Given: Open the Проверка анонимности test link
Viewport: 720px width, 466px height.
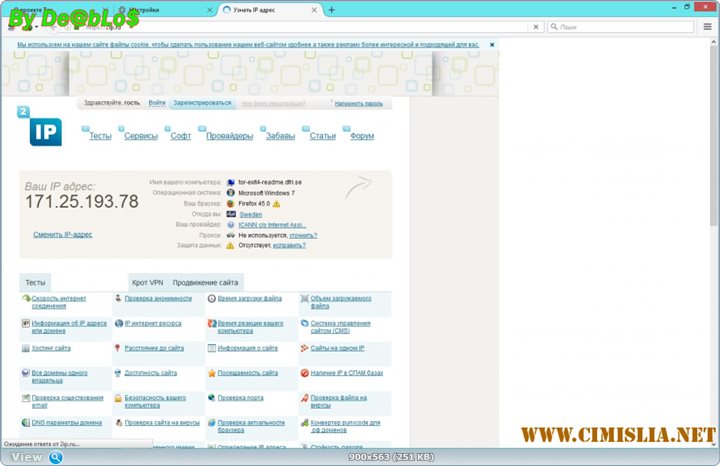Looking at the screenshot, I should click(157, 298).
